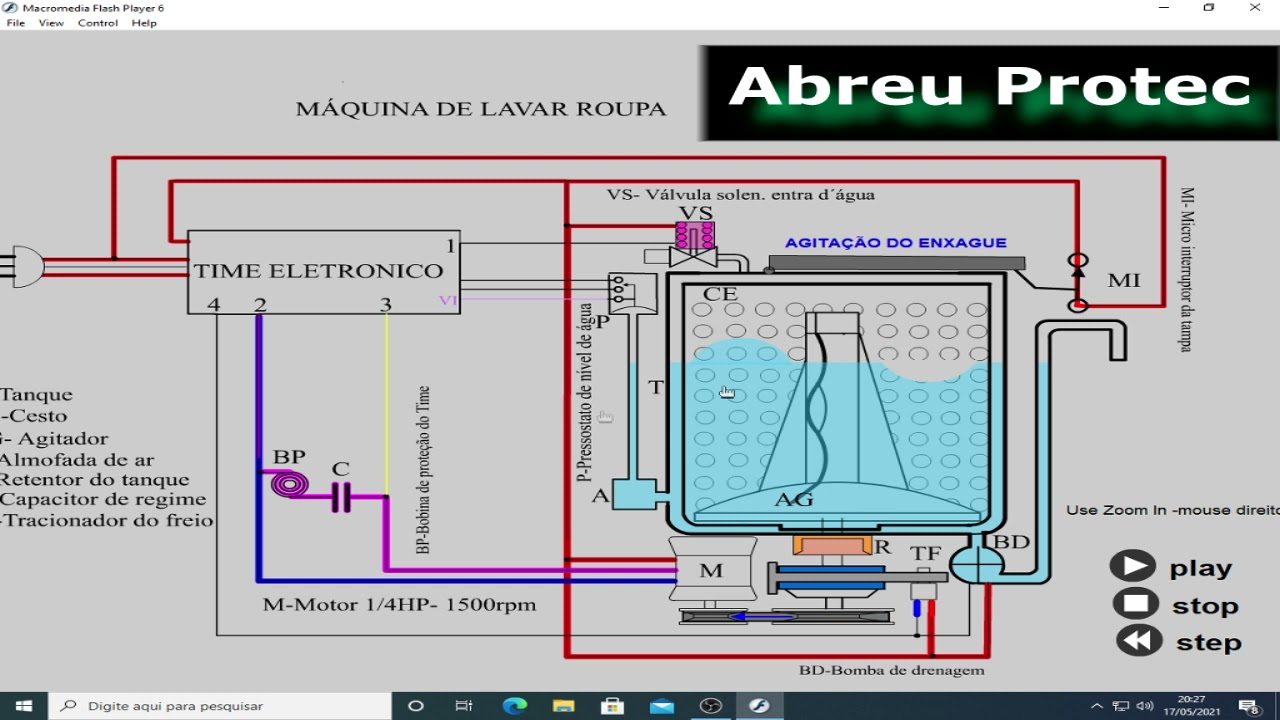Click the Flash Player taskbar icon
This screenshot has height=720, width=1280.
point(759,705)
